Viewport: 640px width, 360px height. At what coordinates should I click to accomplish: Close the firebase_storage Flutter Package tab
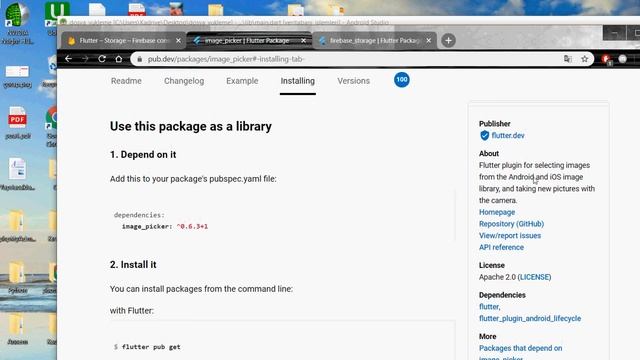[429, 40]
